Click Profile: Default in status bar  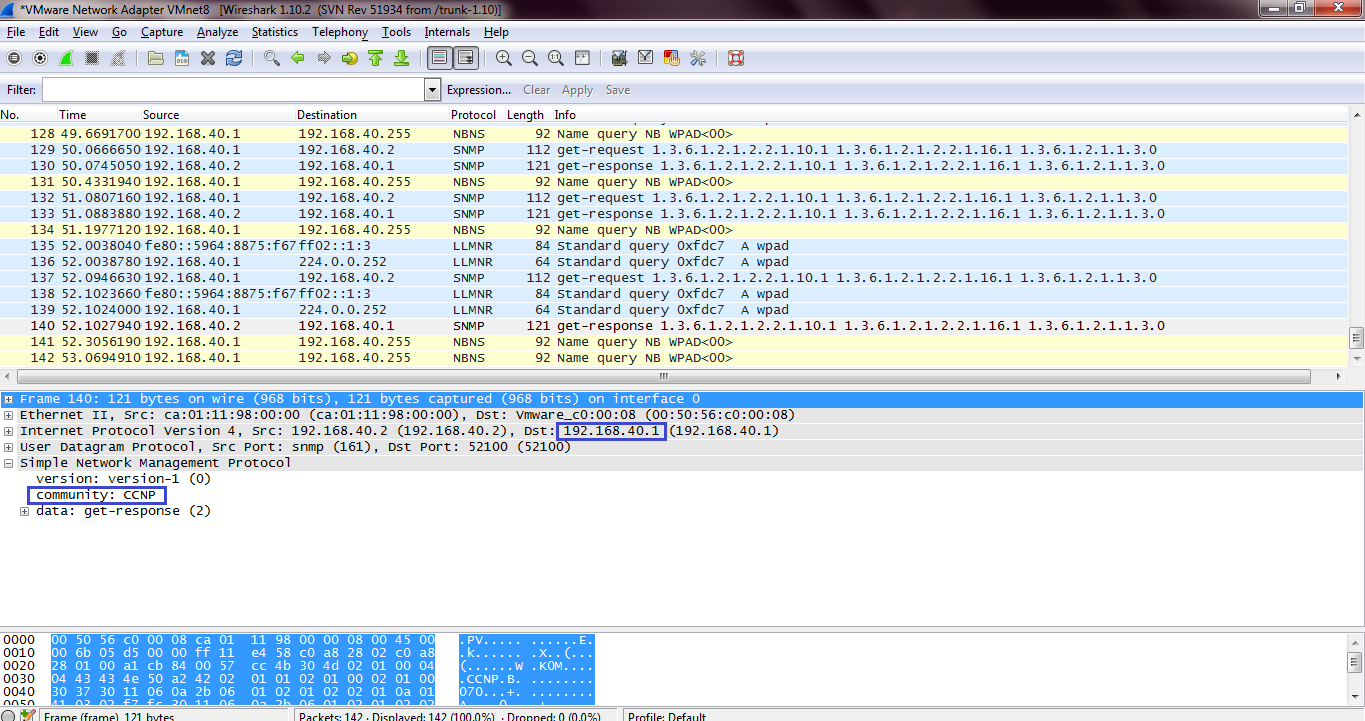667,715
